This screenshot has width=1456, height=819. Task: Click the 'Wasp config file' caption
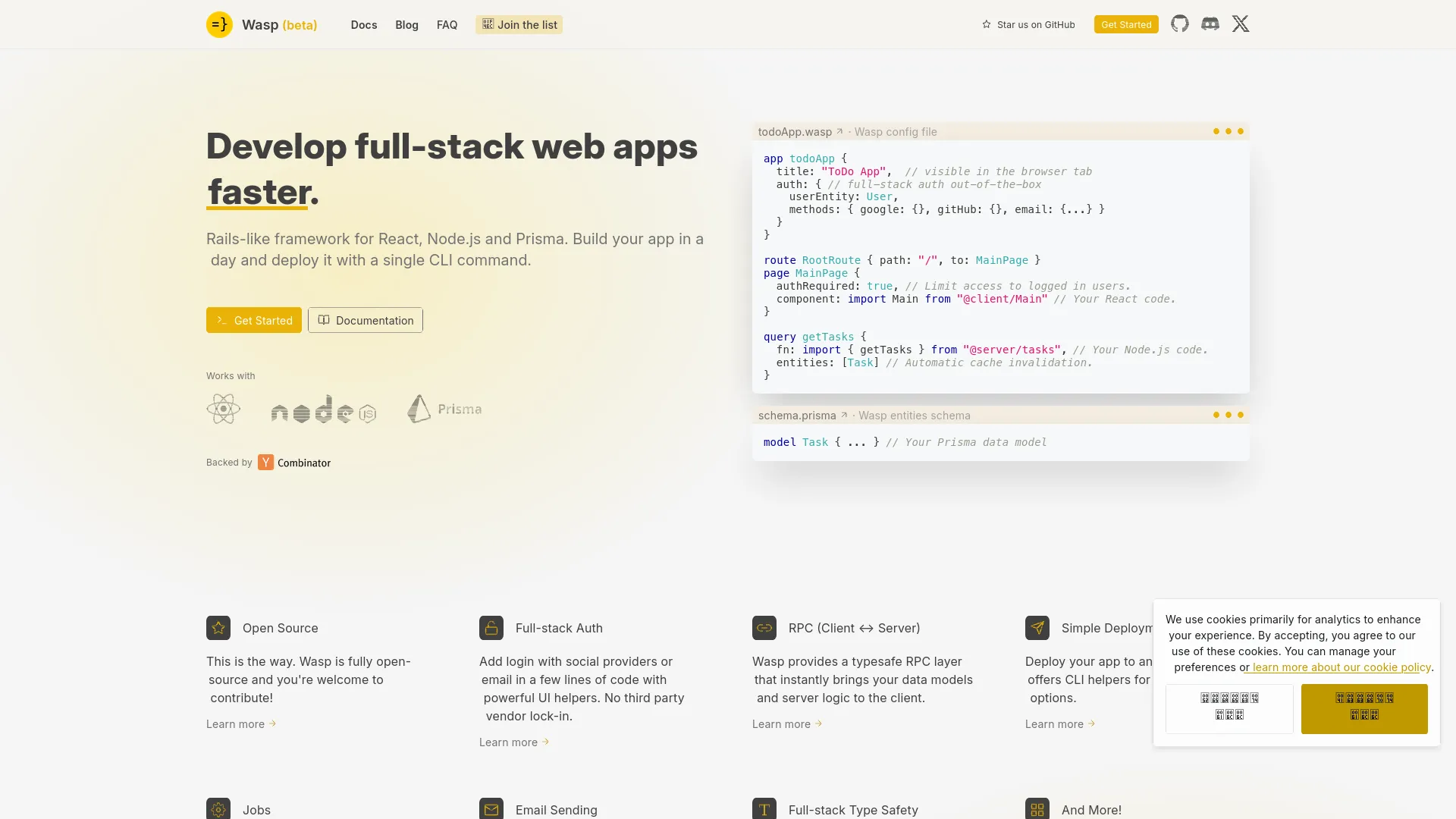pyautogui.click(x=896, y=131)
